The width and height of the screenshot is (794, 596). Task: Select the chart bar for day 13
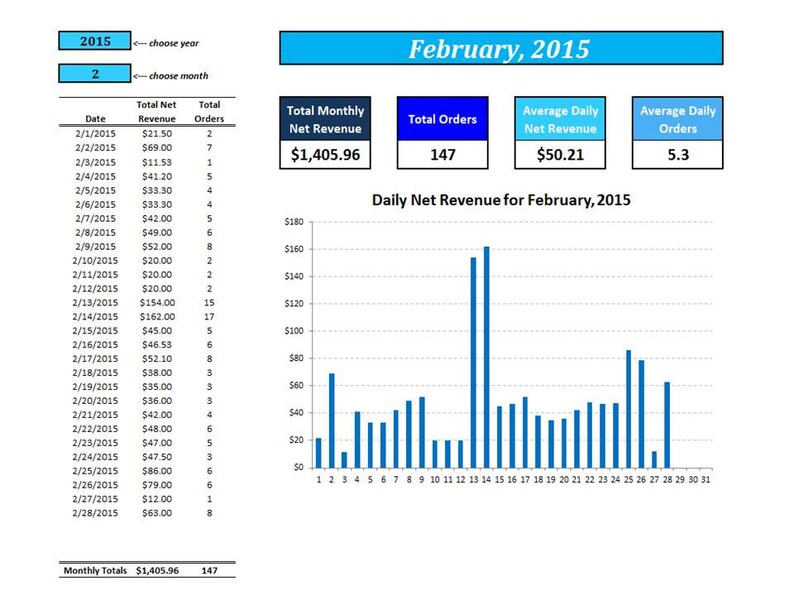[x=473, y=363]
